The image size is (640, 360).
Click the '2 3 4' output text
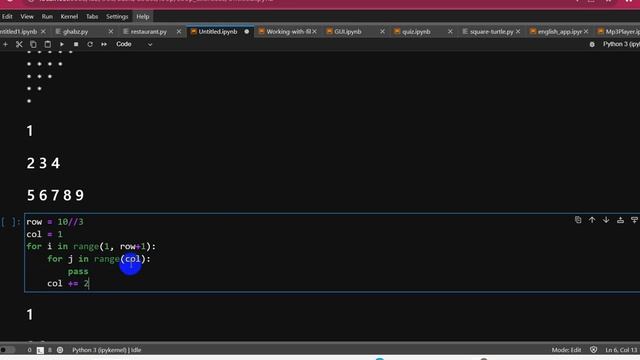click(x=43, y=164)
